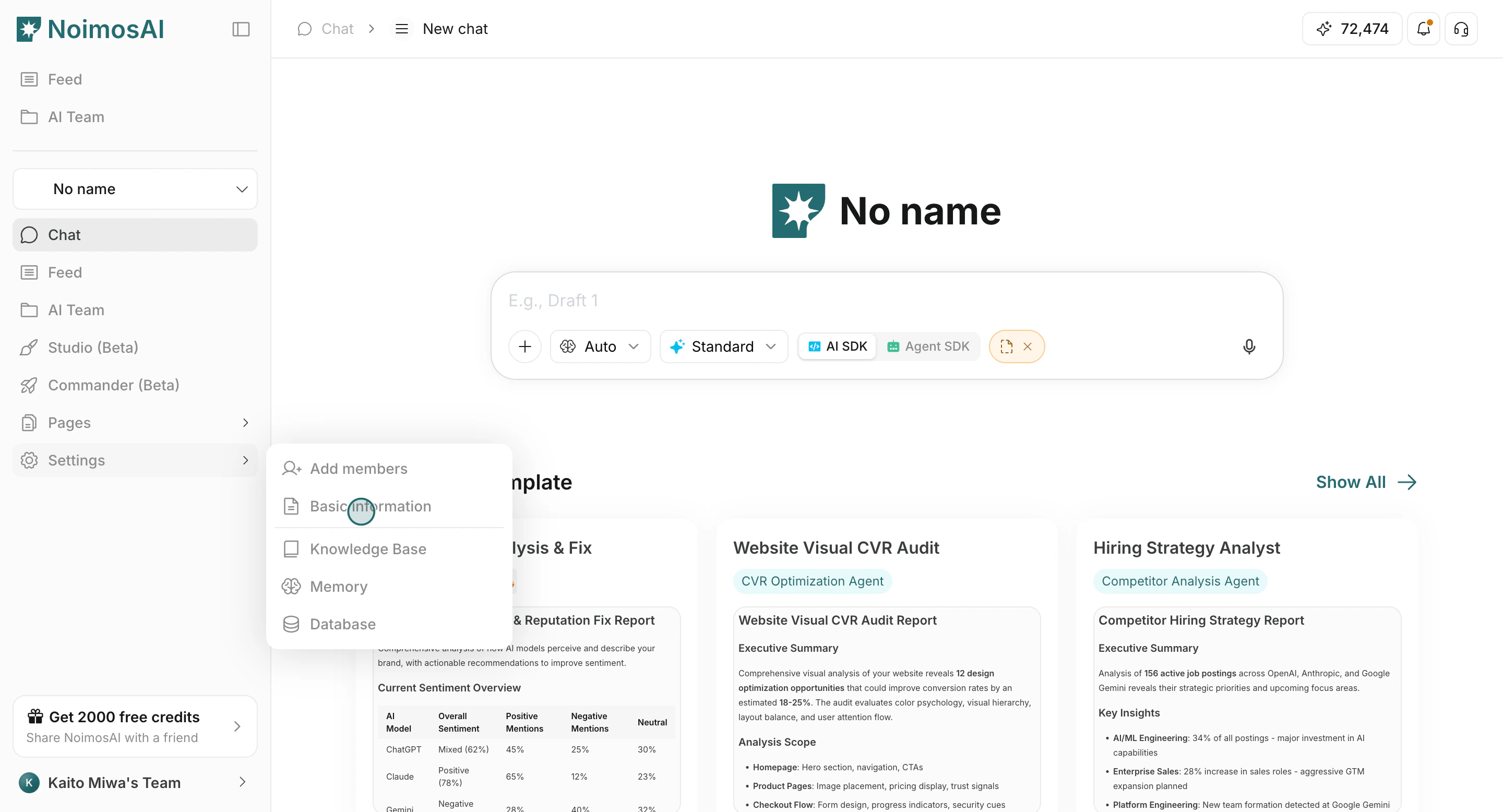Open the chat list hamburger icon
The height and width of the screenshot is (812, 1503).
pyautogui.click(x=401, y=29)
